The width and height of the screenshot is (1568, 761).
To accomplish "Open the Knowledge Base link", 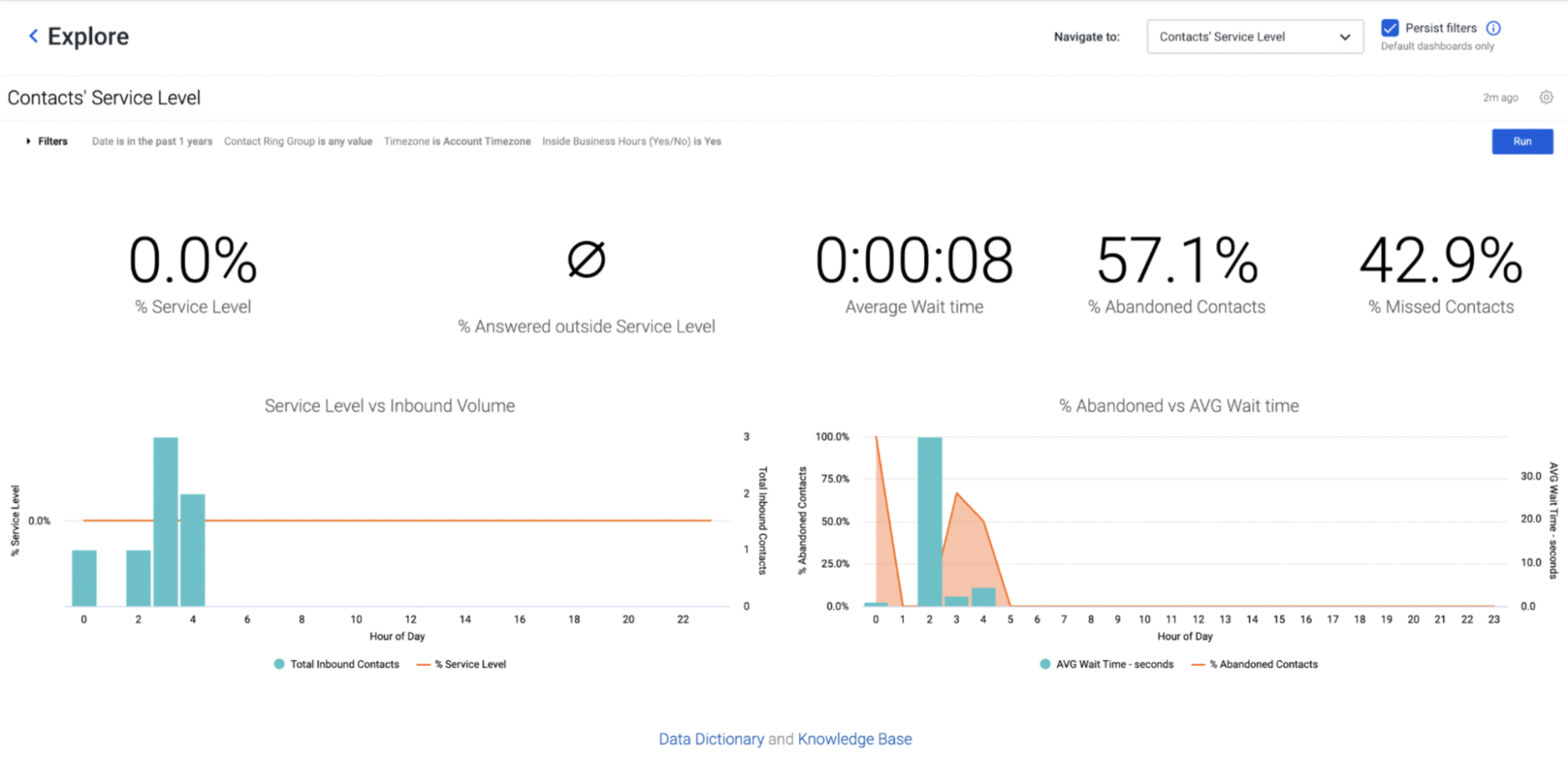I will [855, 739].
